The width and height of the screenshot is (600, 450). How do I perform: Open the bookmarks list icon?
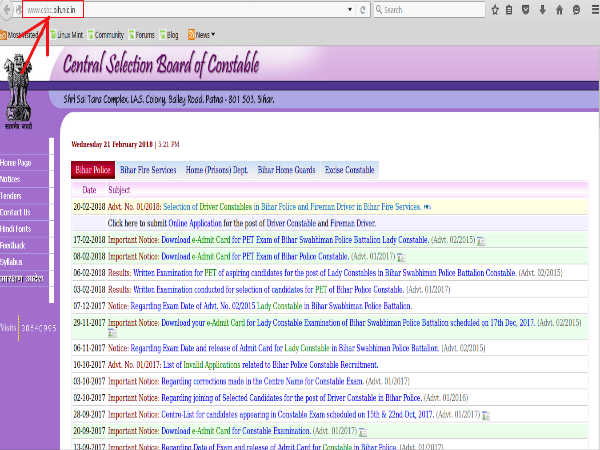(509, 10)
